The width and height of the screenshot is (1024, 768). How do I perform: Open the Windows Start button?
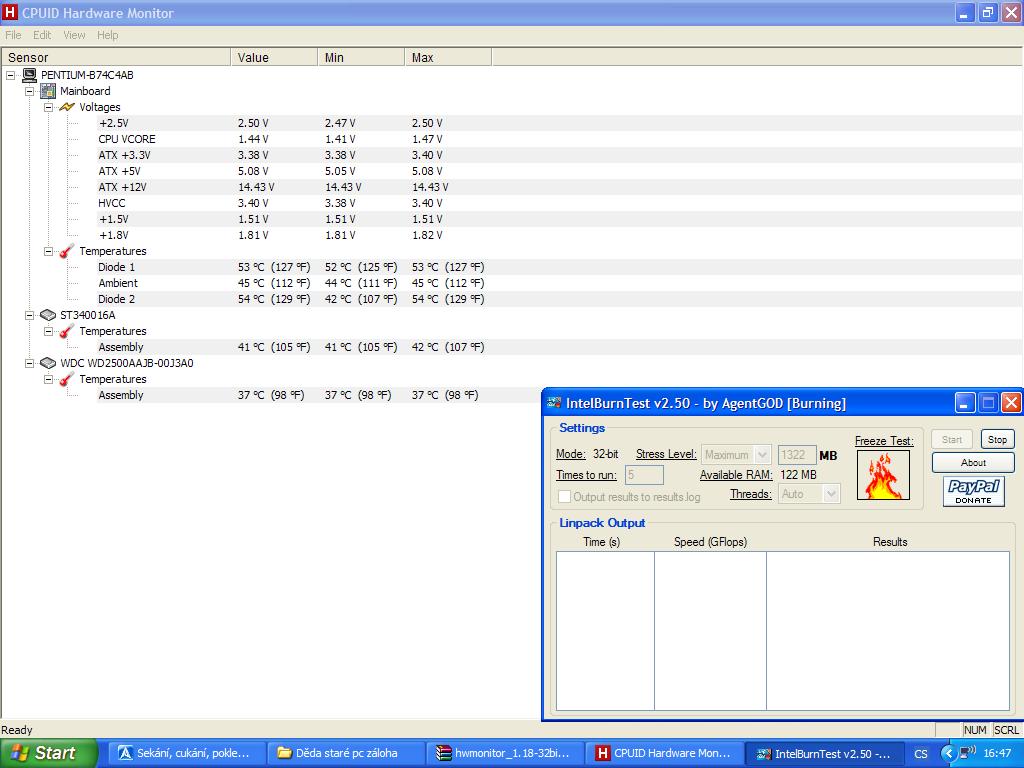click(48, 753)
